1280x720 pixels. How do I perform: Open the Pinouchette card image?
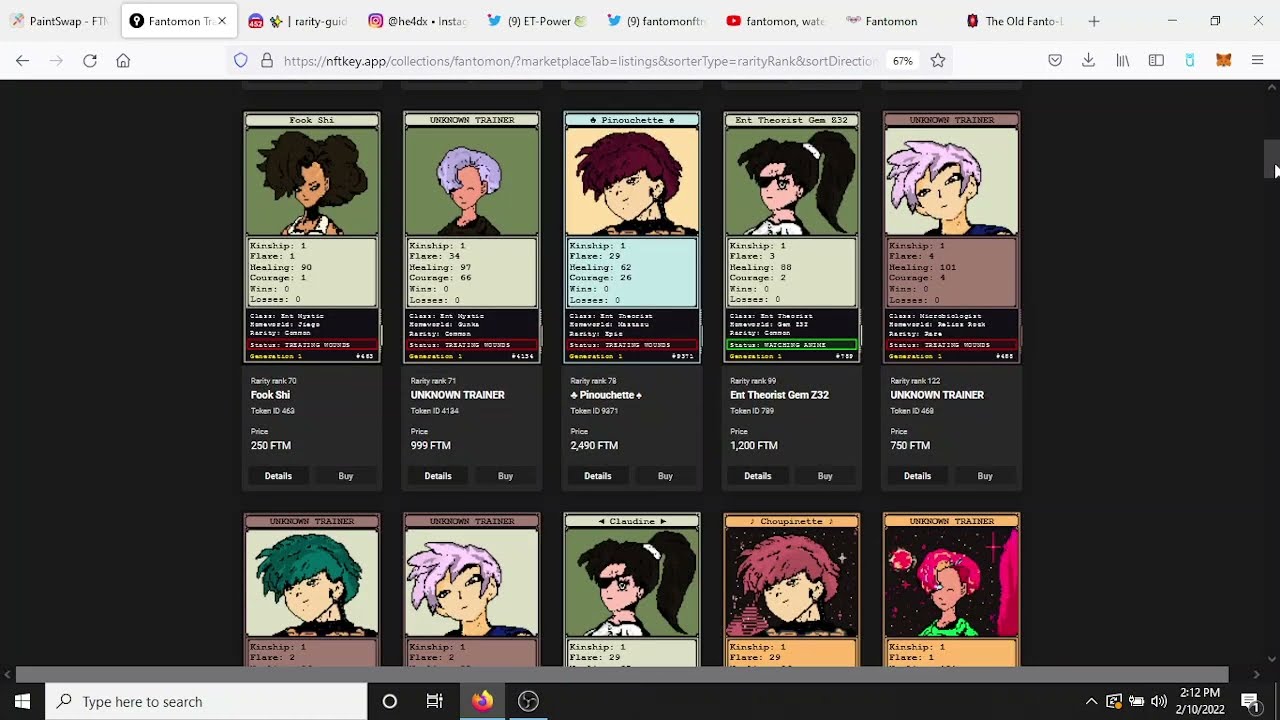tap(632, 237)
